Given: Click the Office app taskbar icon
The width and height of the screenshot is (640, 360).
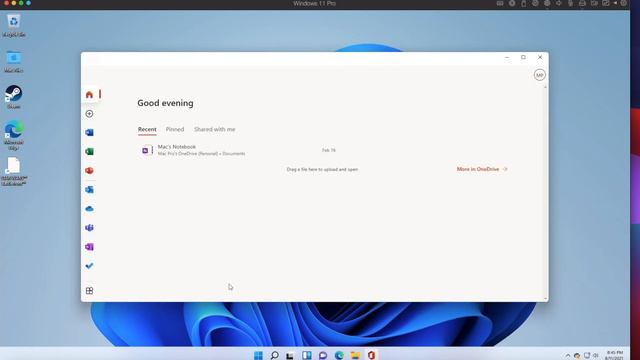Looking at the screenshot, I should point(371,355).
